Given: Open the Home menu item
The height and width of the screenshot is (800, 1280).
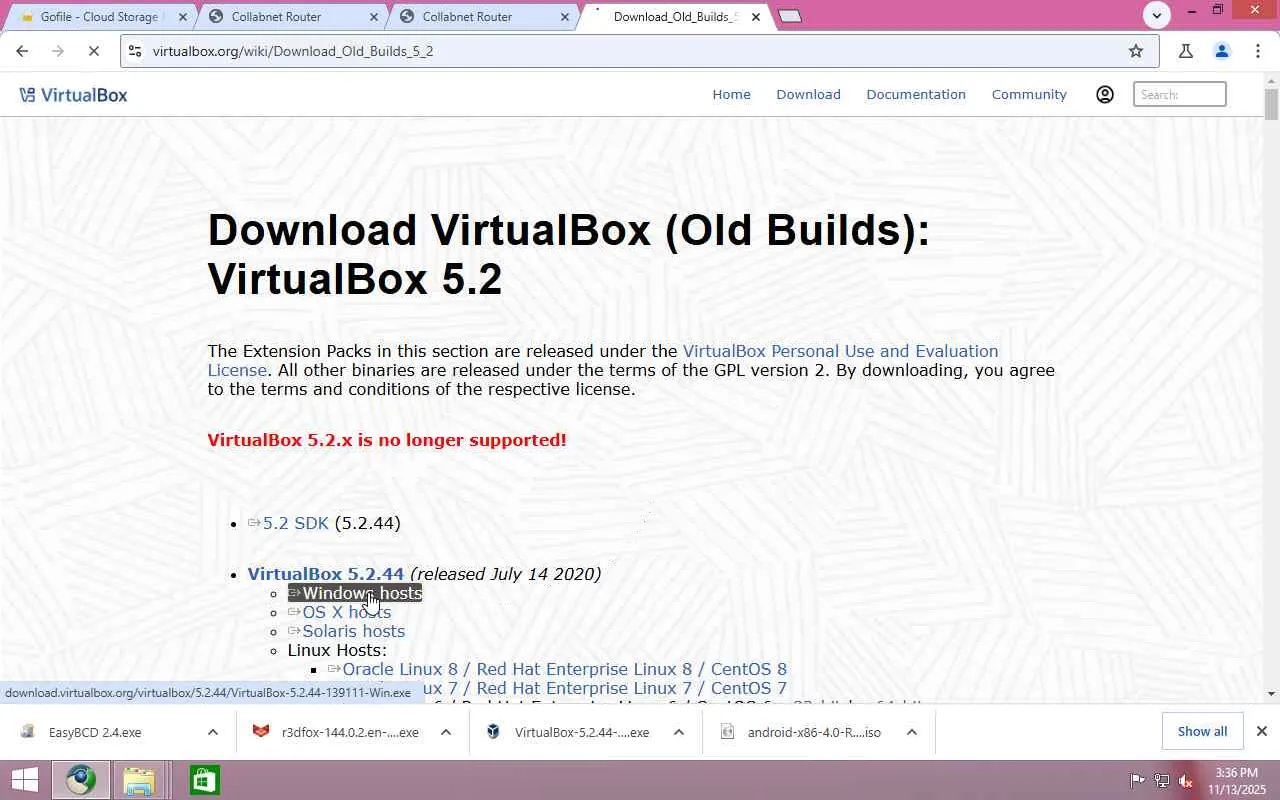Looking at the screenshot, I should click(x=731, y=94).
